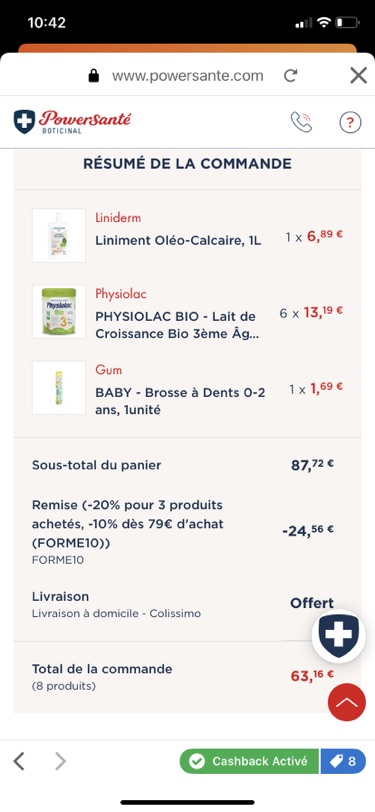Go back with the left chevron
Image resolution: width=375 pixels, height=812 pixels.
(19, 761)
